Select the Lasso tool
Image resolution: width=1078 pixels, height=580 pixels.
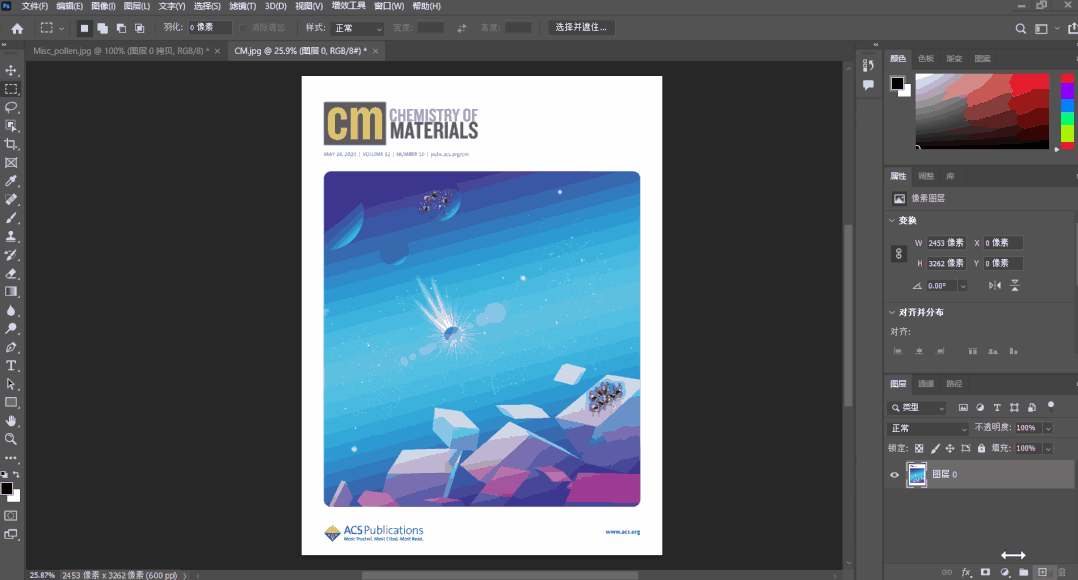pos(11,107)
